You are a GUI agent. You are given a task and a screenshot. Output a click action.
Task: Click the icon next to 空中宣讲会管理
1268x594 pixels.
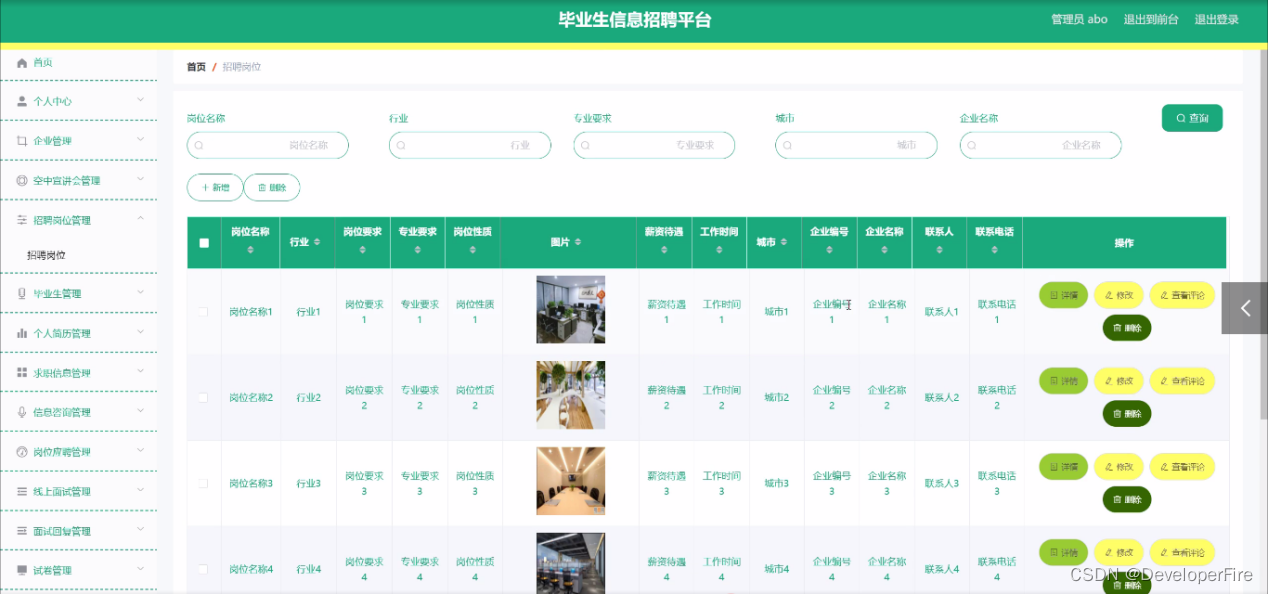tap(22, 181)
